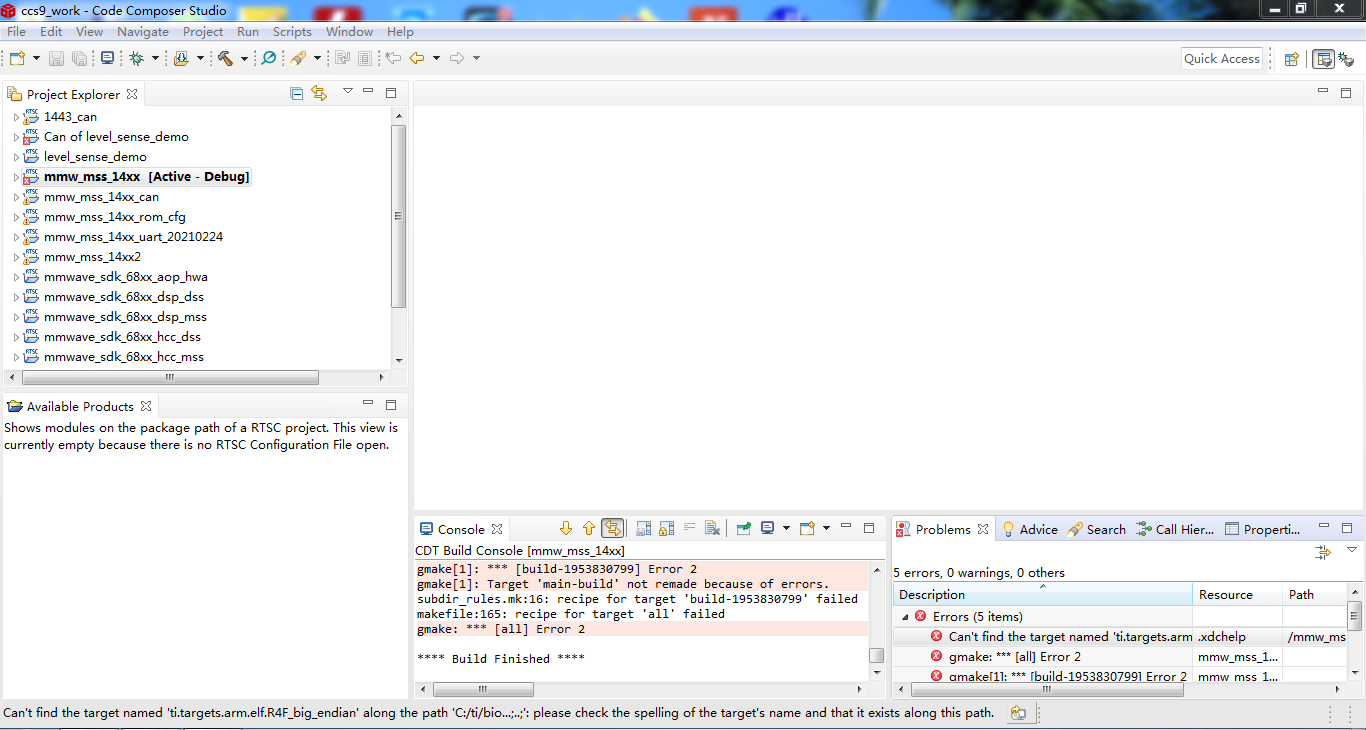Toggle Link with Editor in Project Explorer

click(319, 93)
